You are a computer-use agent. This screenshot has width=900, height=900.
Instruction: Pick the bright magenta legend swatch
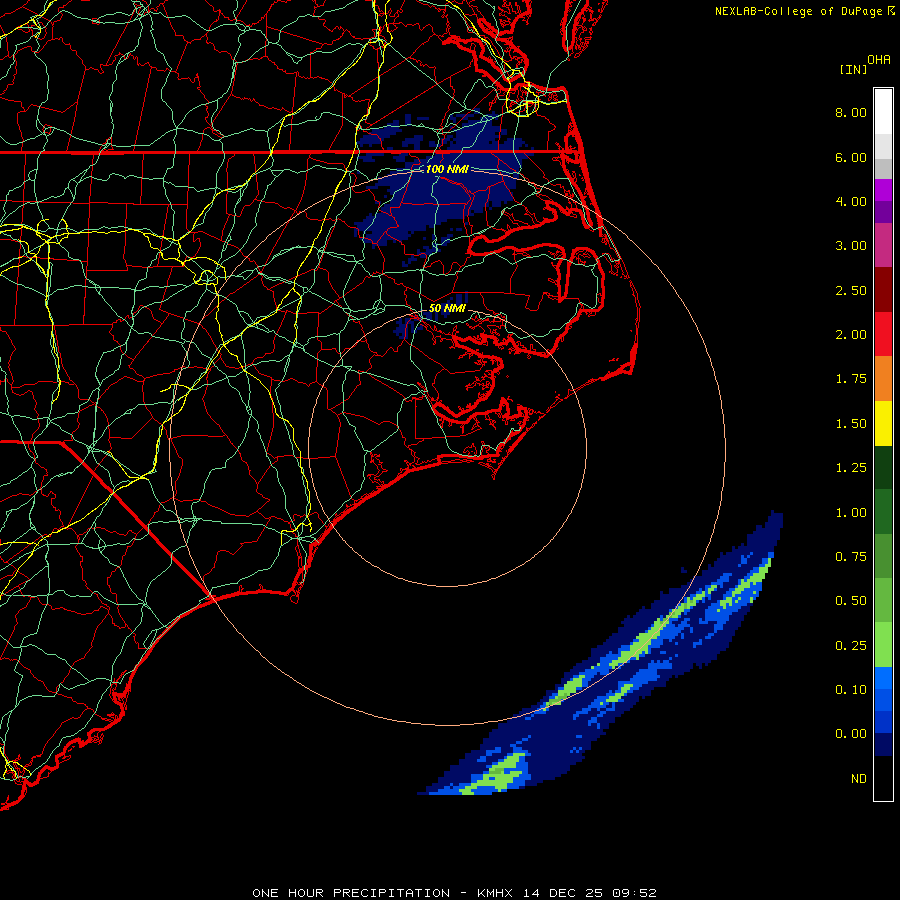point(883,190)
